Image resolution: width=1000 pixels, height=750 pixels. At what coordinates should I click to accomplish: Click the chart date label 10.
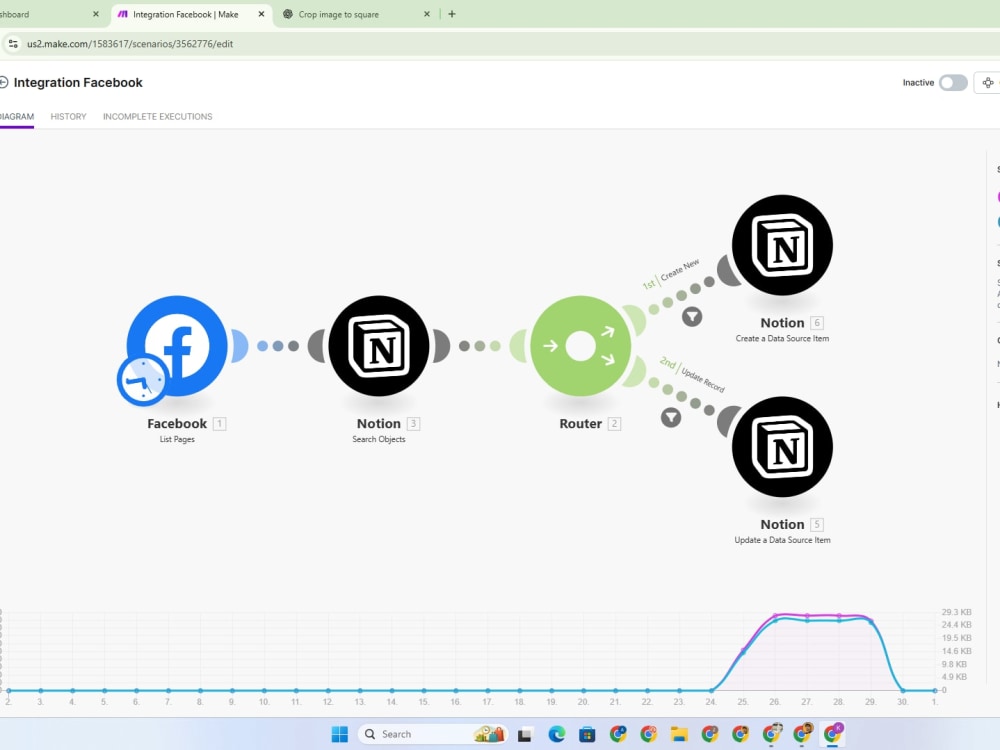coord(263,702)
